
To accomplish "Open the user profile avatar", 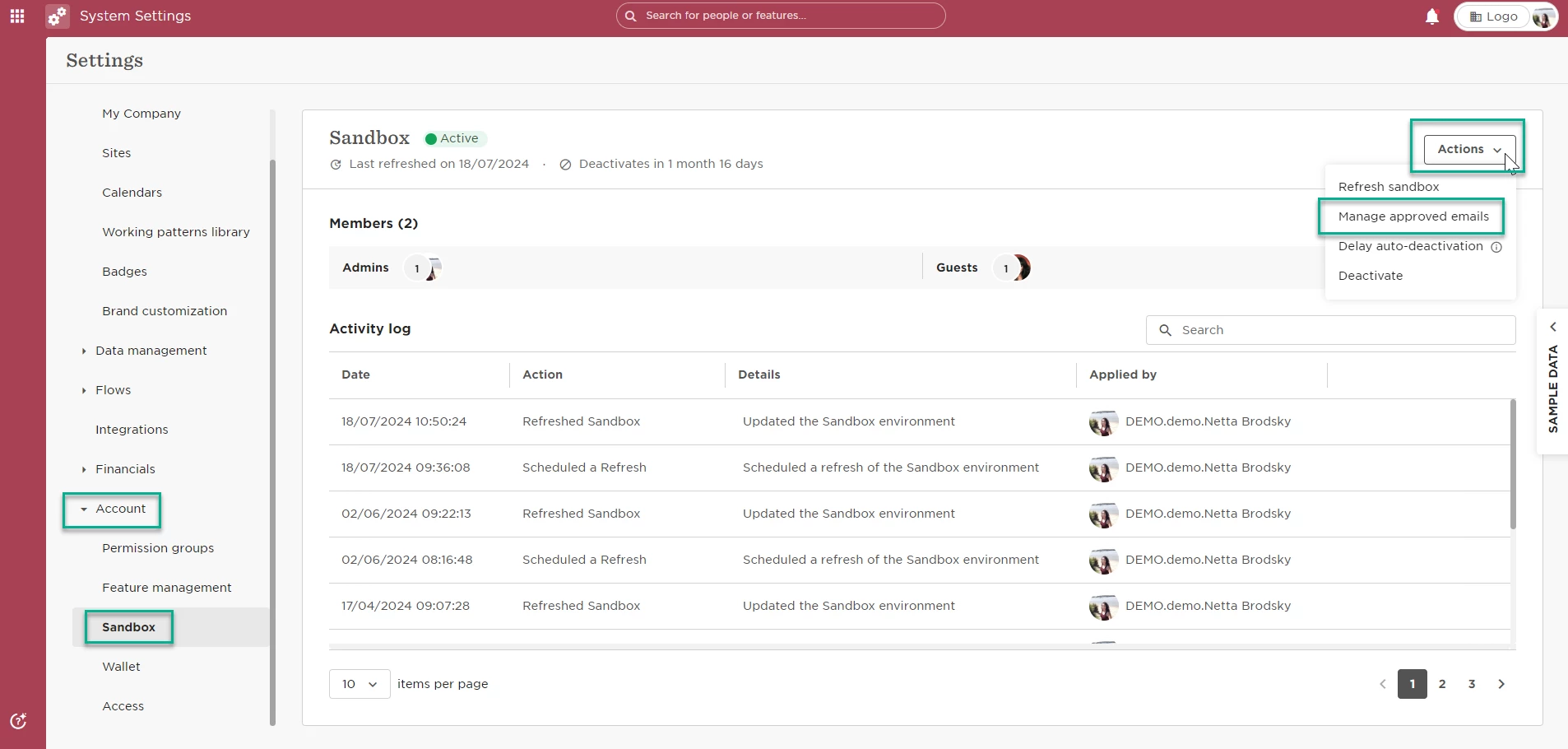I will [x=1543, y=16].
